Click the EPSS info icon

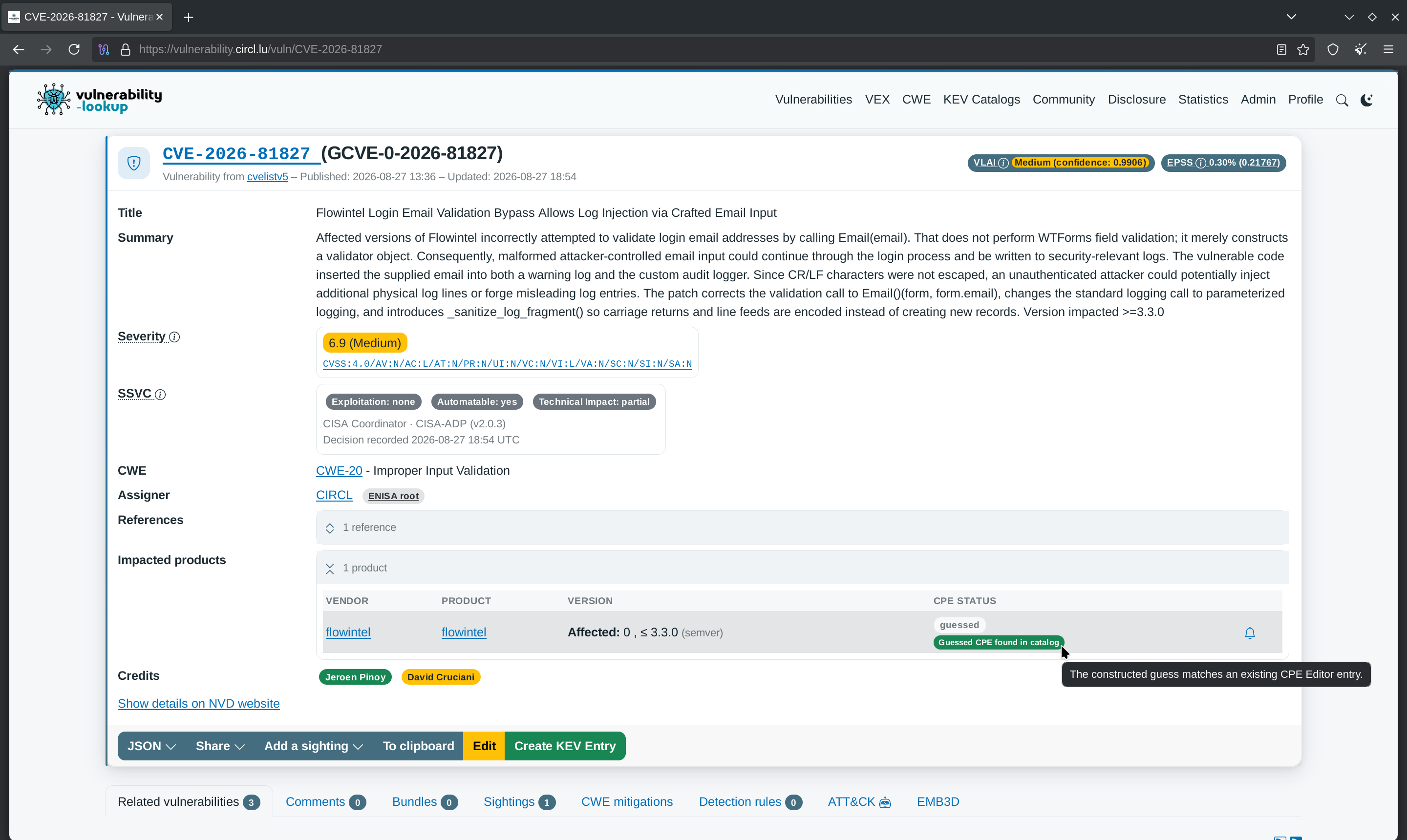[1200, 163]
